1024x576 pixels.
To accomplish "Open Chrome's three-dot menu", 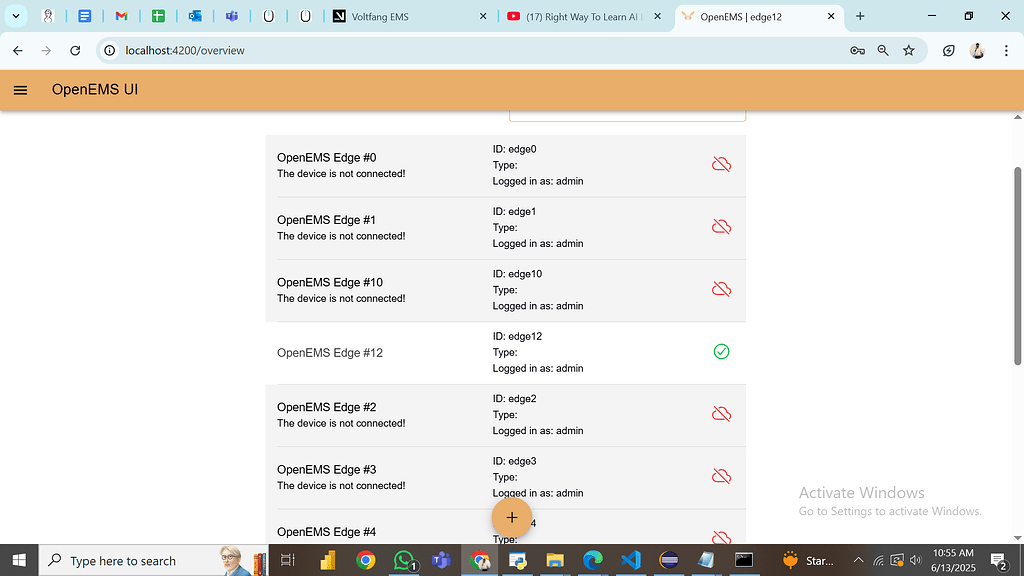I will point(1005,49).
